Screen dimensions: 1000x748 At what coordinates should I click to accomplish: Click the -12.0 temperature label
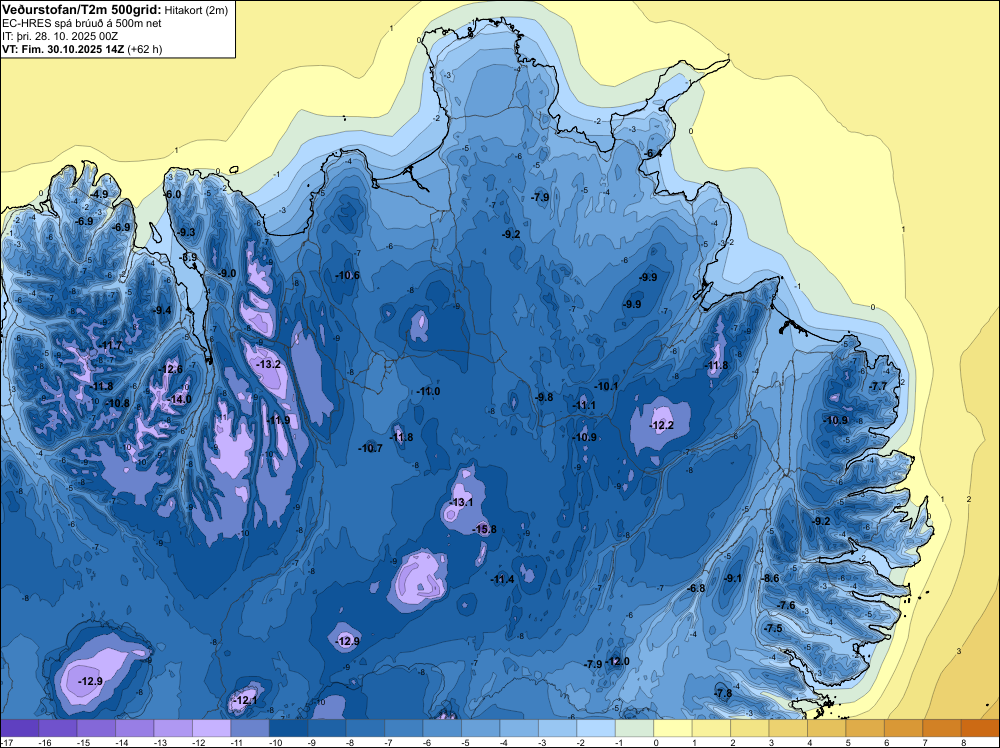[x=617, y=661]
